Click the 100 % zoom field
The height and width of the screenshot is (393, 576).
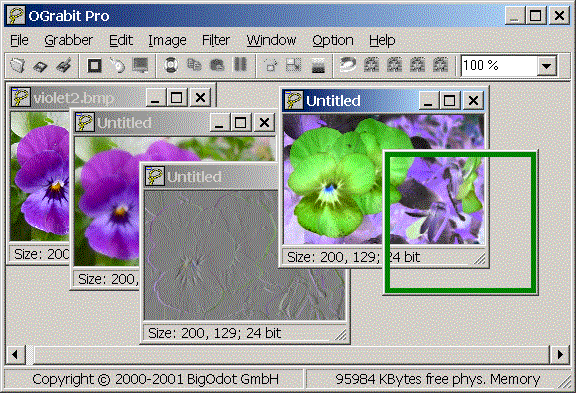(499, 66)
